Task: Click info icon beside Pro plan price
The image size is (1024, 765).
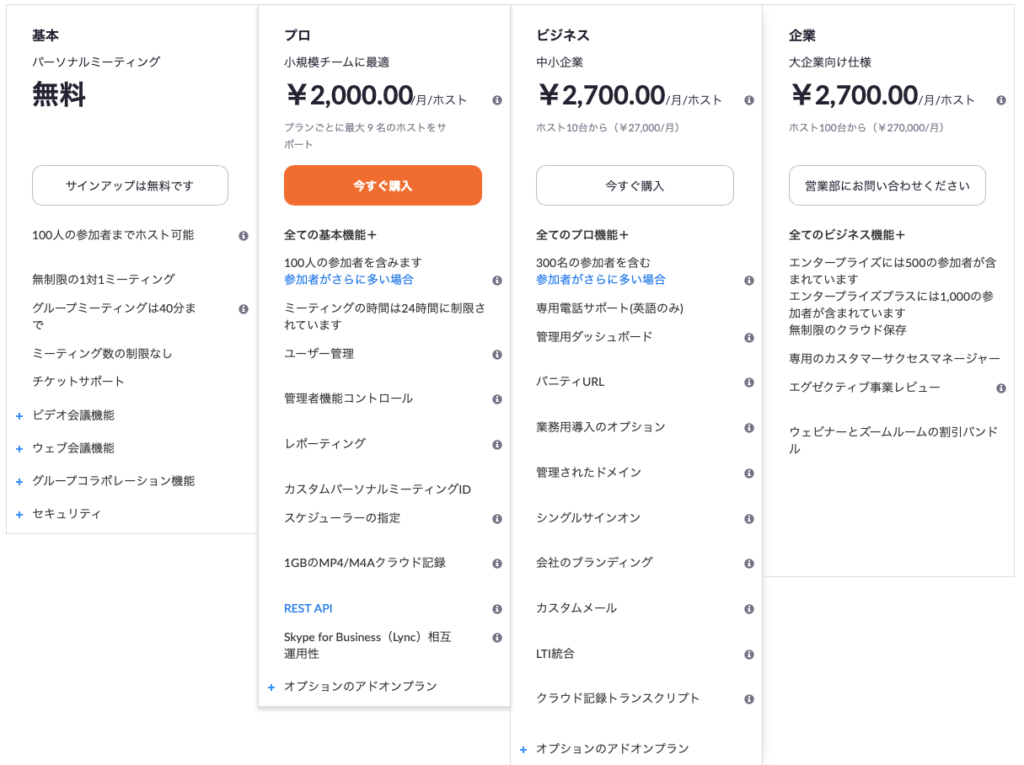Action: pyautogui.click(x=497, y=100)
